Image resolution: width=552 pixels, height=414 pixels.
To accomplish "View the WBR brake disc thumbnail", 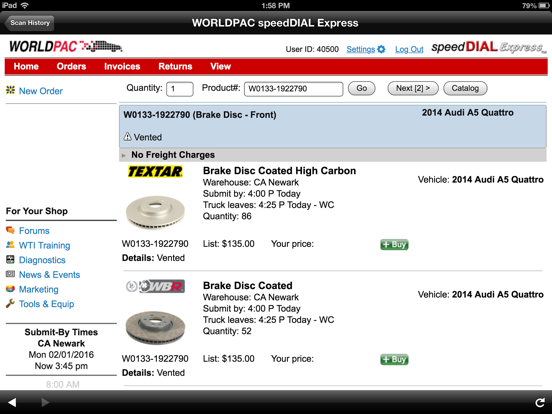I will (x=155, y=327).
